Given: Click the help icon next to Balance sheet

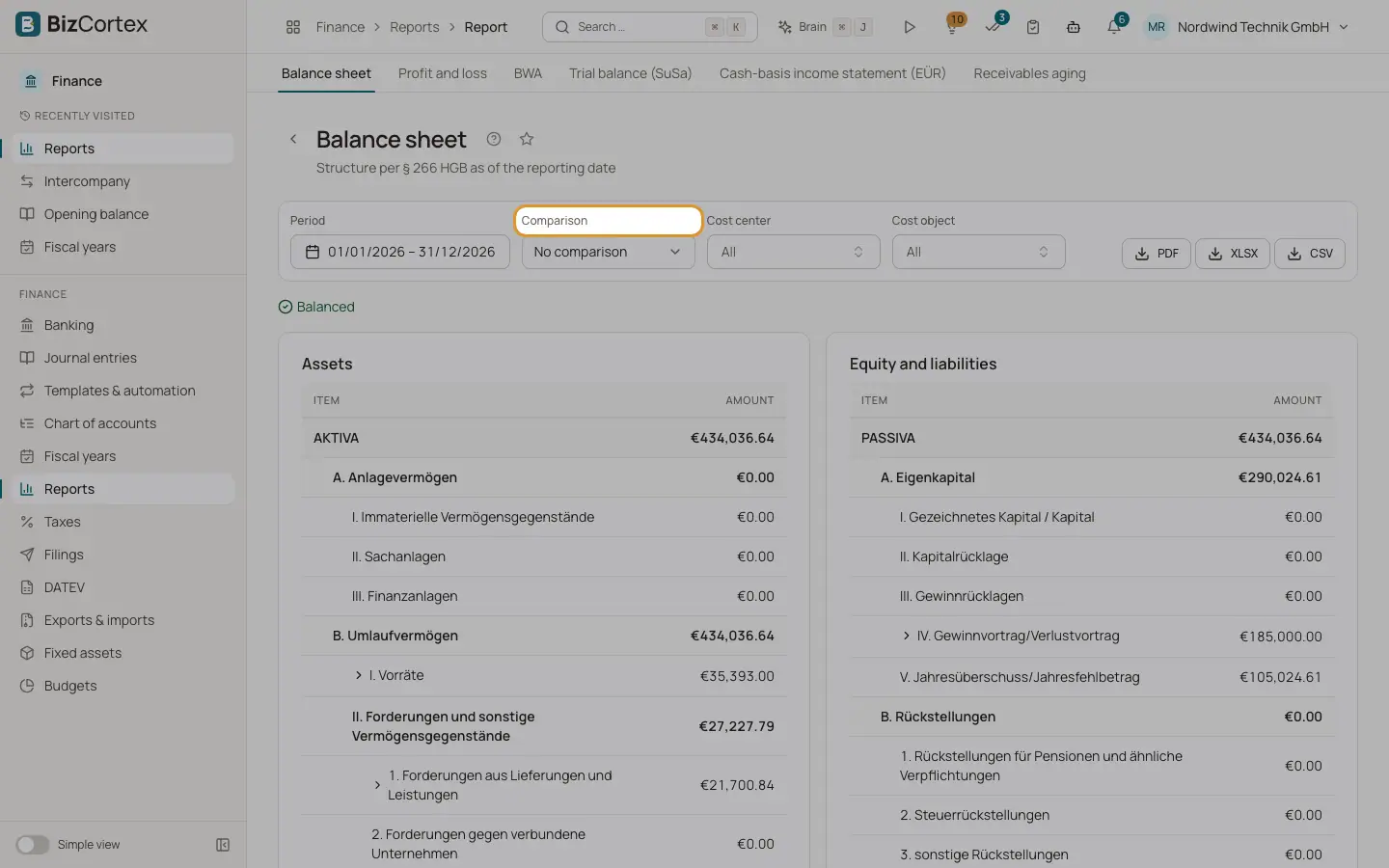Looking at the screenshot, I should (494, 139).
